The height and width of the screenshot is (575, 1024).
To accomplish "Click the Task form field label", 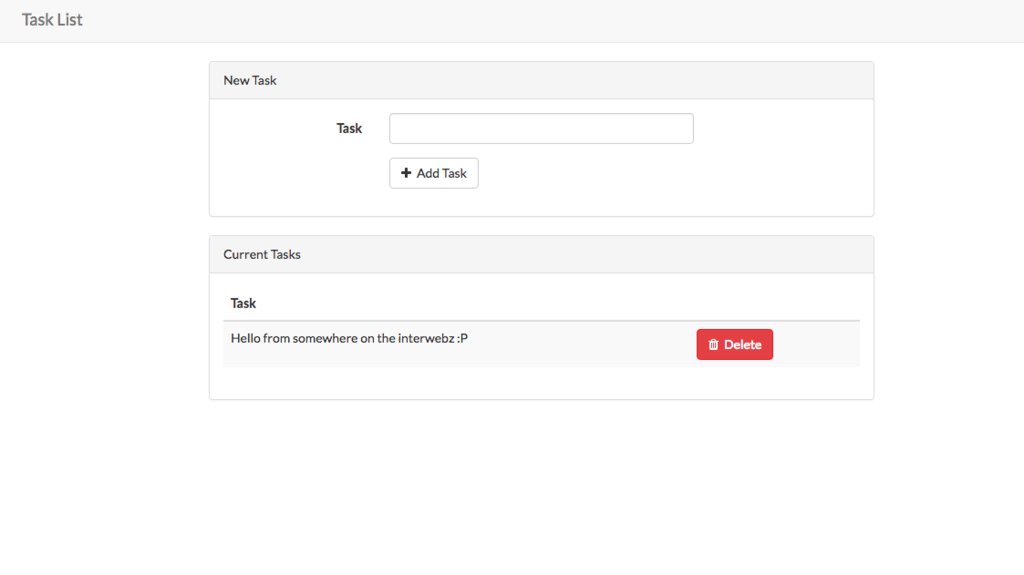I will [x=349, y=128].
